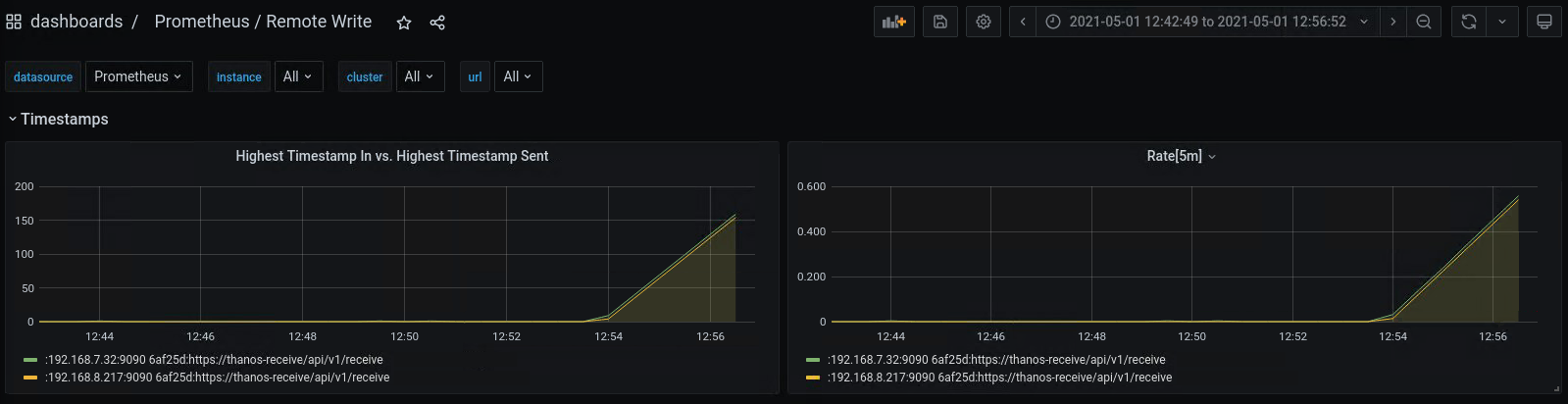The height and width of the screenshot is (404, 1568).
Task: Save the dashboard using the floppy disk icon
Action: pos(939,22)
